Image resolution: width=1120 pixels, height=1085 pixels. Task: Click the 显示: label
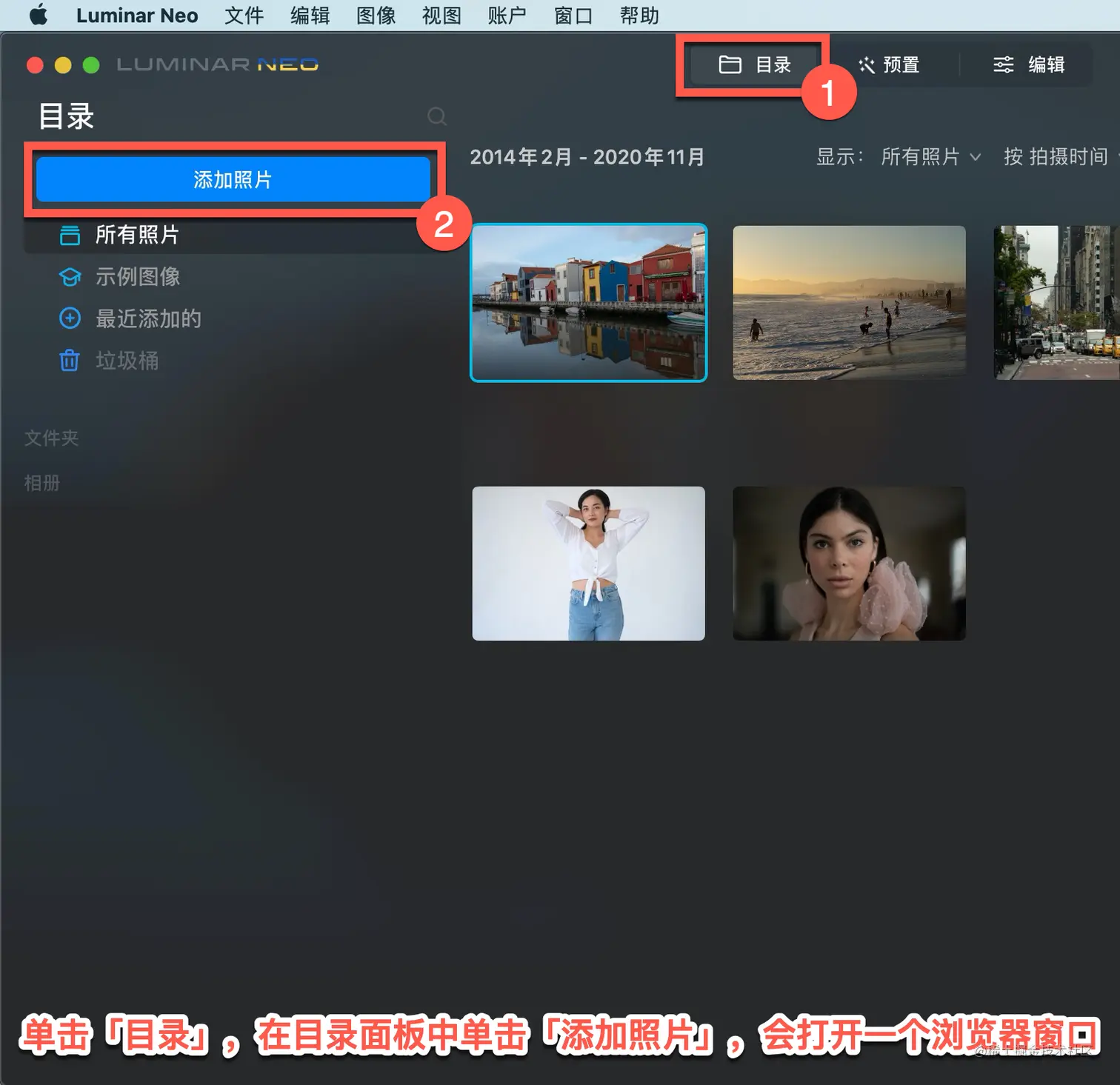tap(839, 157)
